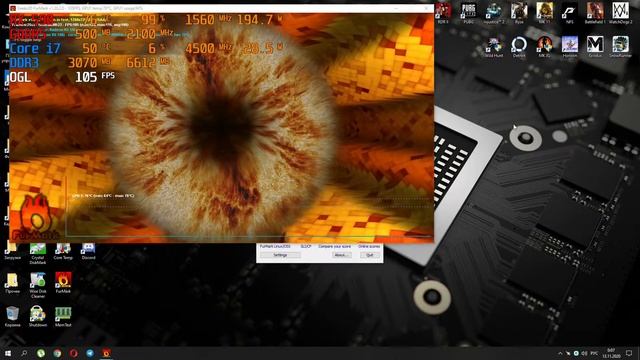This screenshot has width=640, height=360.
Task: Switch to Chrome in the taskbar
Action: pyautogui.click(x=57, y=353)
